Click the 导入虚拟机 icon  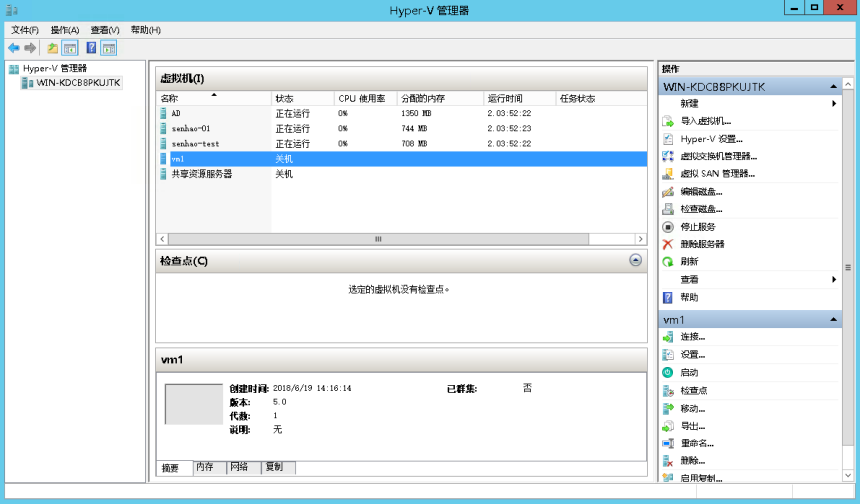click(667, 121)
